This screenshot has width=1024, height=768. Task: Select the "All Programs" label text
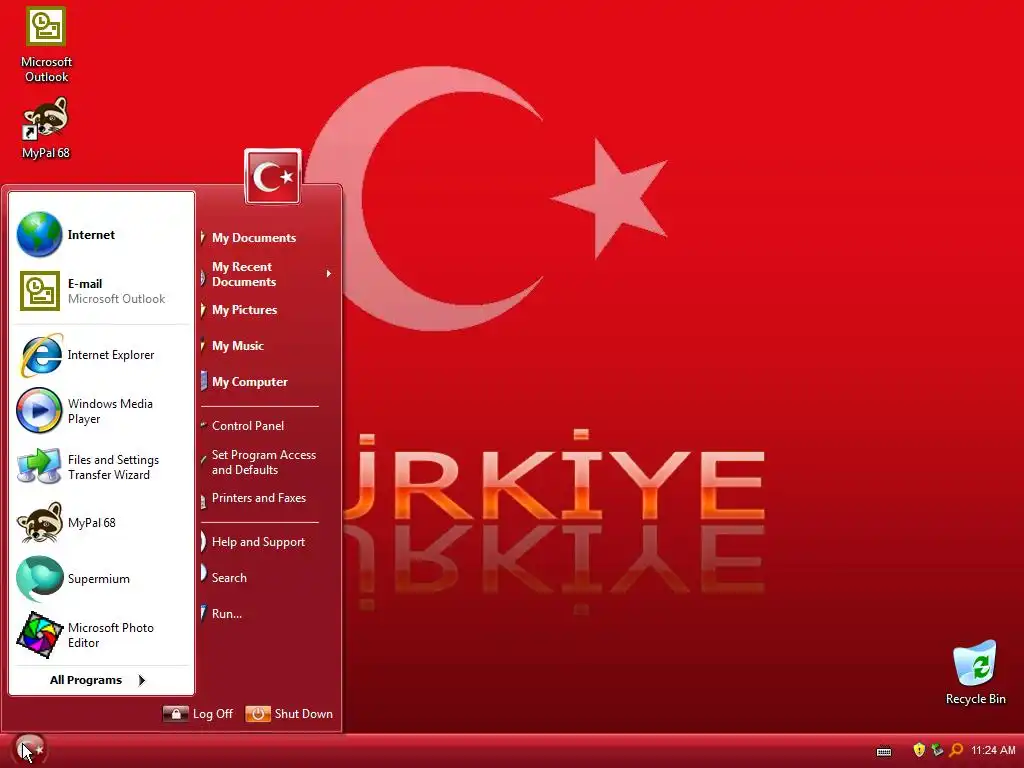click(86, 680)
